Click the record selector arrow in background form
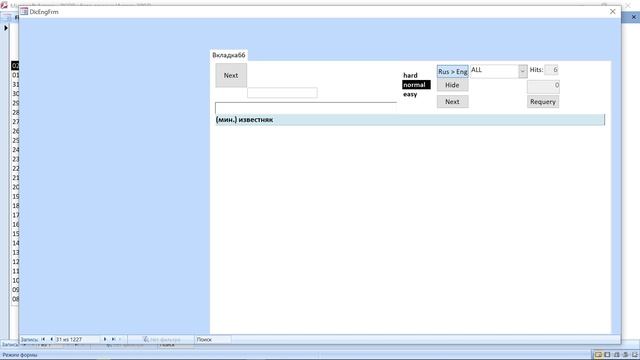 click(x=6, y=28)
